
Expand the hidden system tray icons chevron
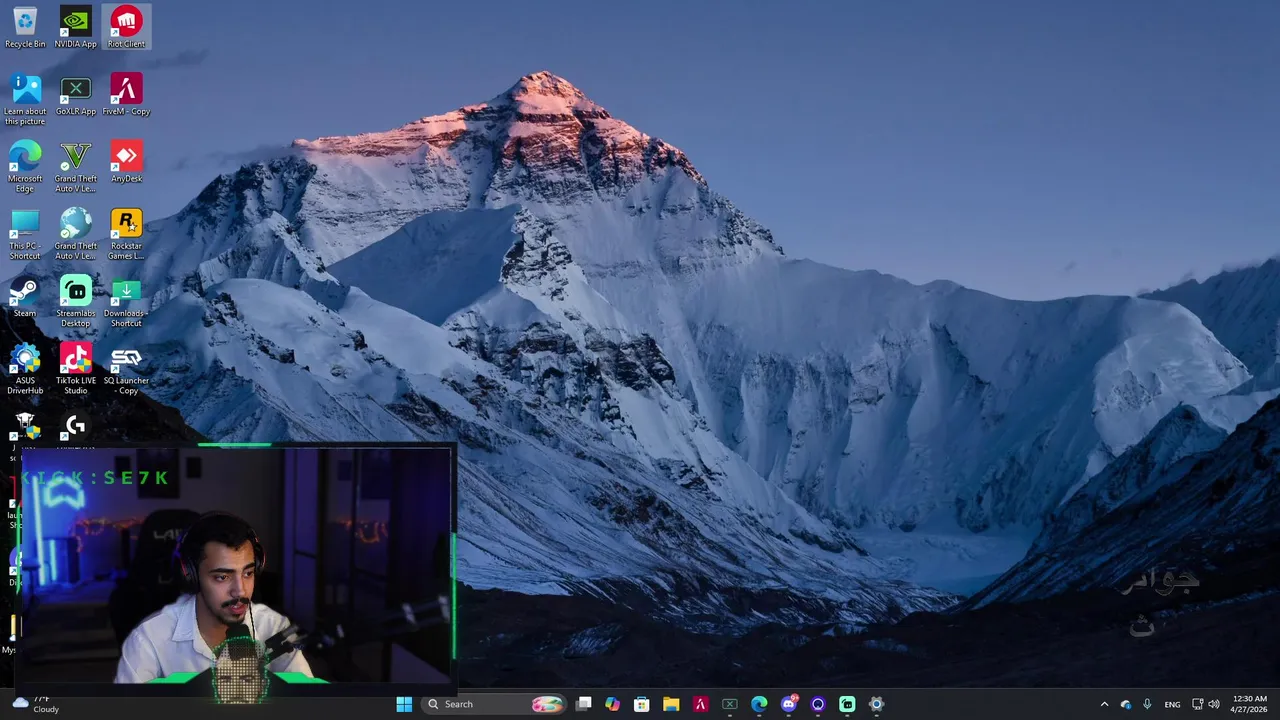[x=1104, y=704]
